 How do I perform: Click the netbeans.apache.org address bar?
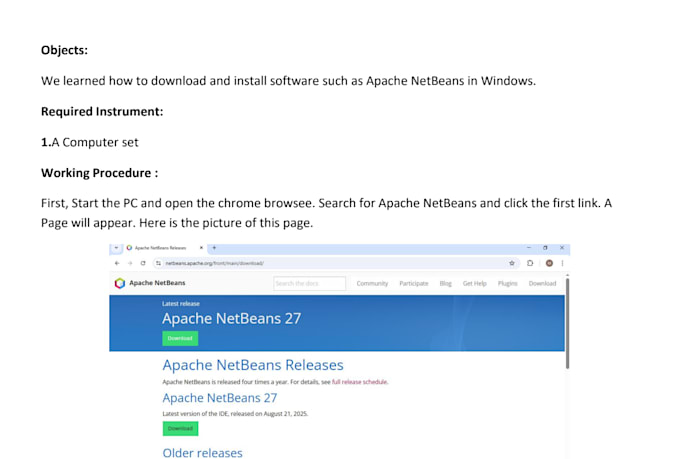[x=336, y=263]
